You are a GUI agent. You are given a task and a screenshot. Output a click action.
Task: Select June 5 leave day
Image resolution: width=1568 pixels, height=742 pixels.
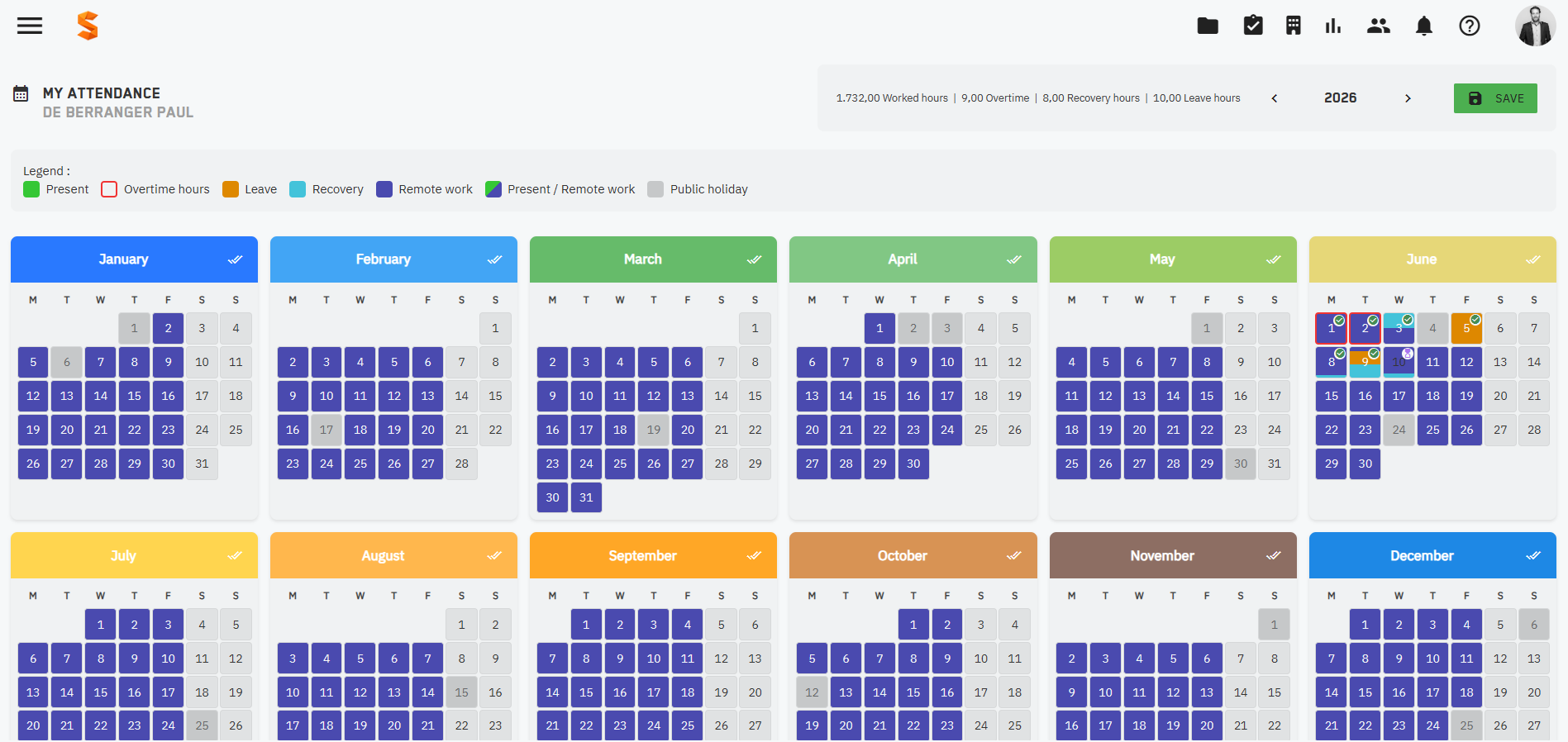1466,329
